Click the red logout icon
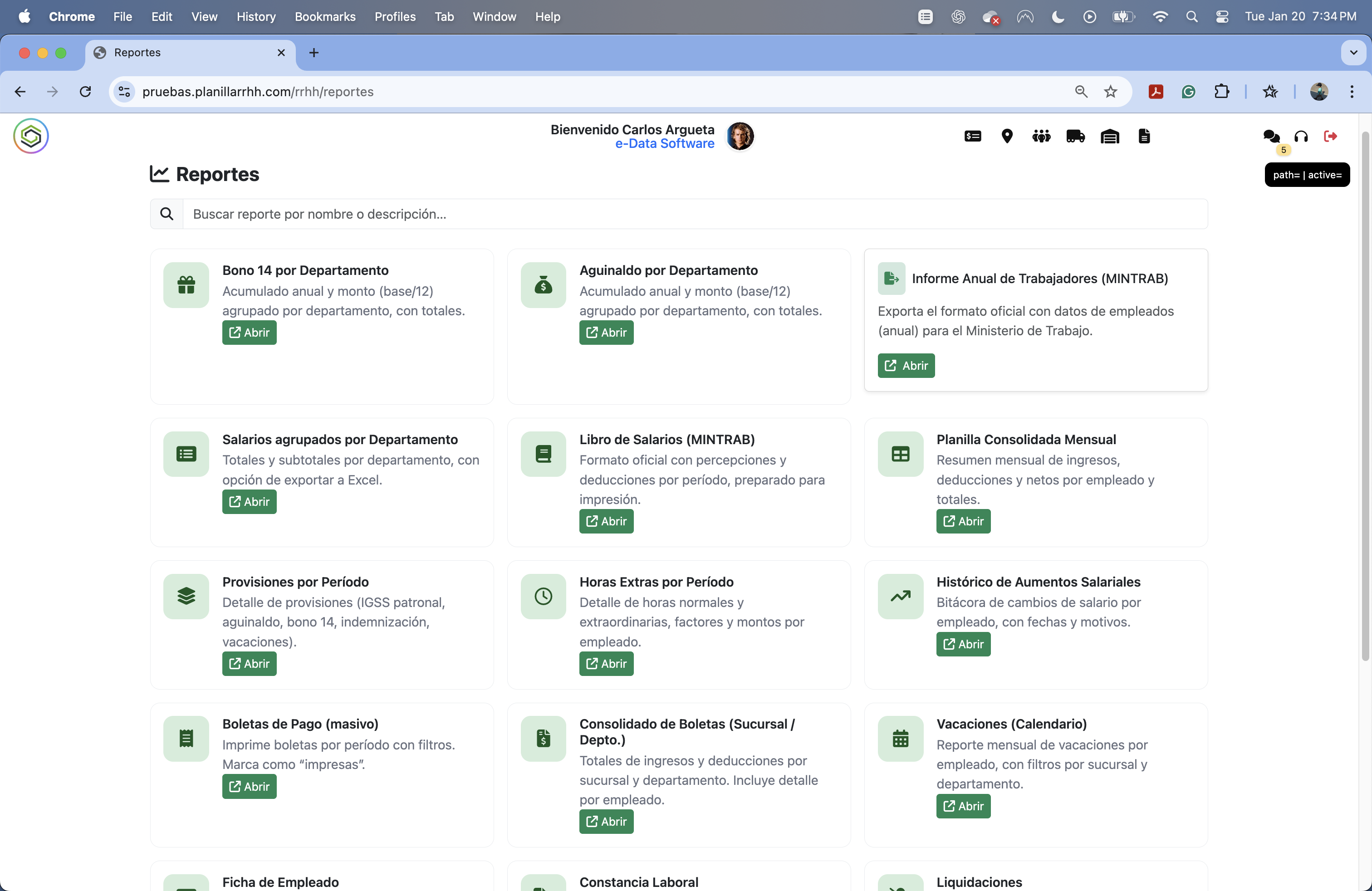 pyautogui.click(x=1331, y=136)
